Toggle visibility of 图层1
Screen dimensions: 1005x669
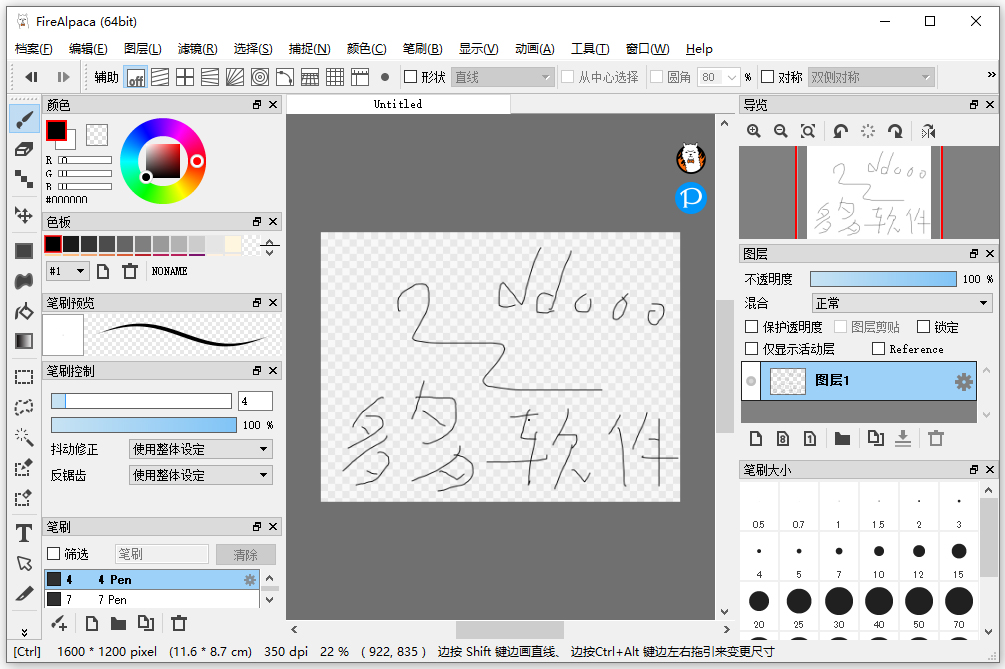(749, 380)
